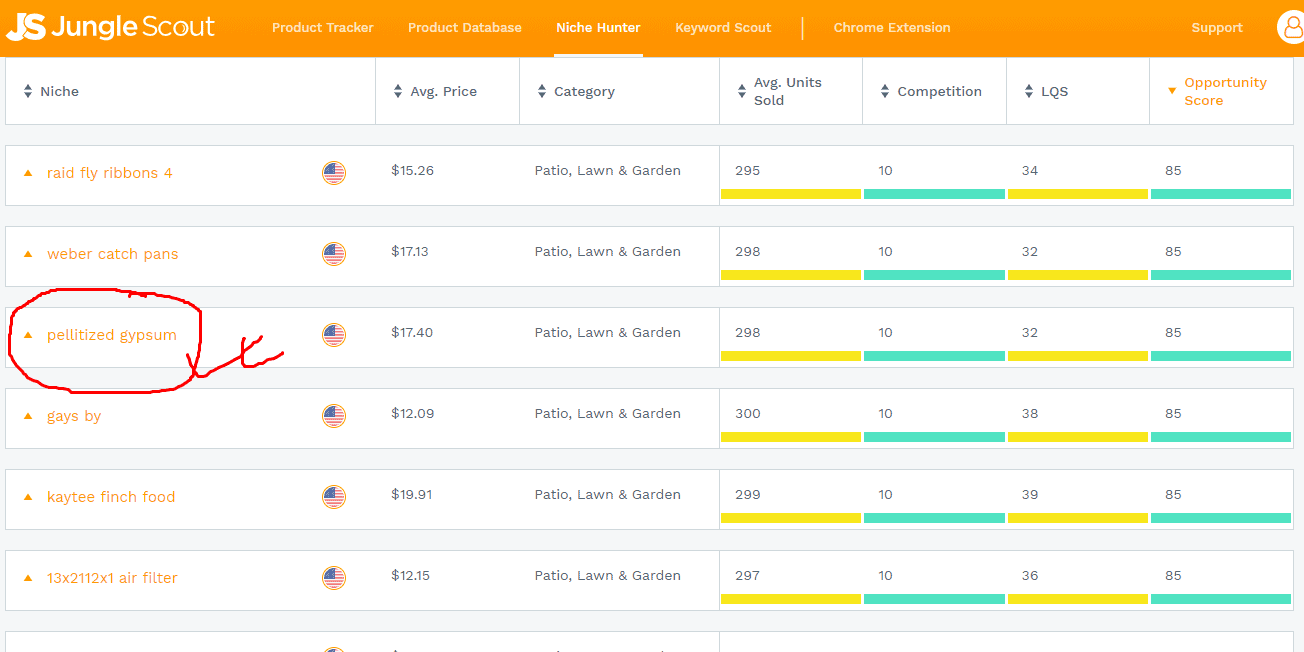
Task: Click yellow LQS bar under 38
Action: click(x=1078, y=437)
